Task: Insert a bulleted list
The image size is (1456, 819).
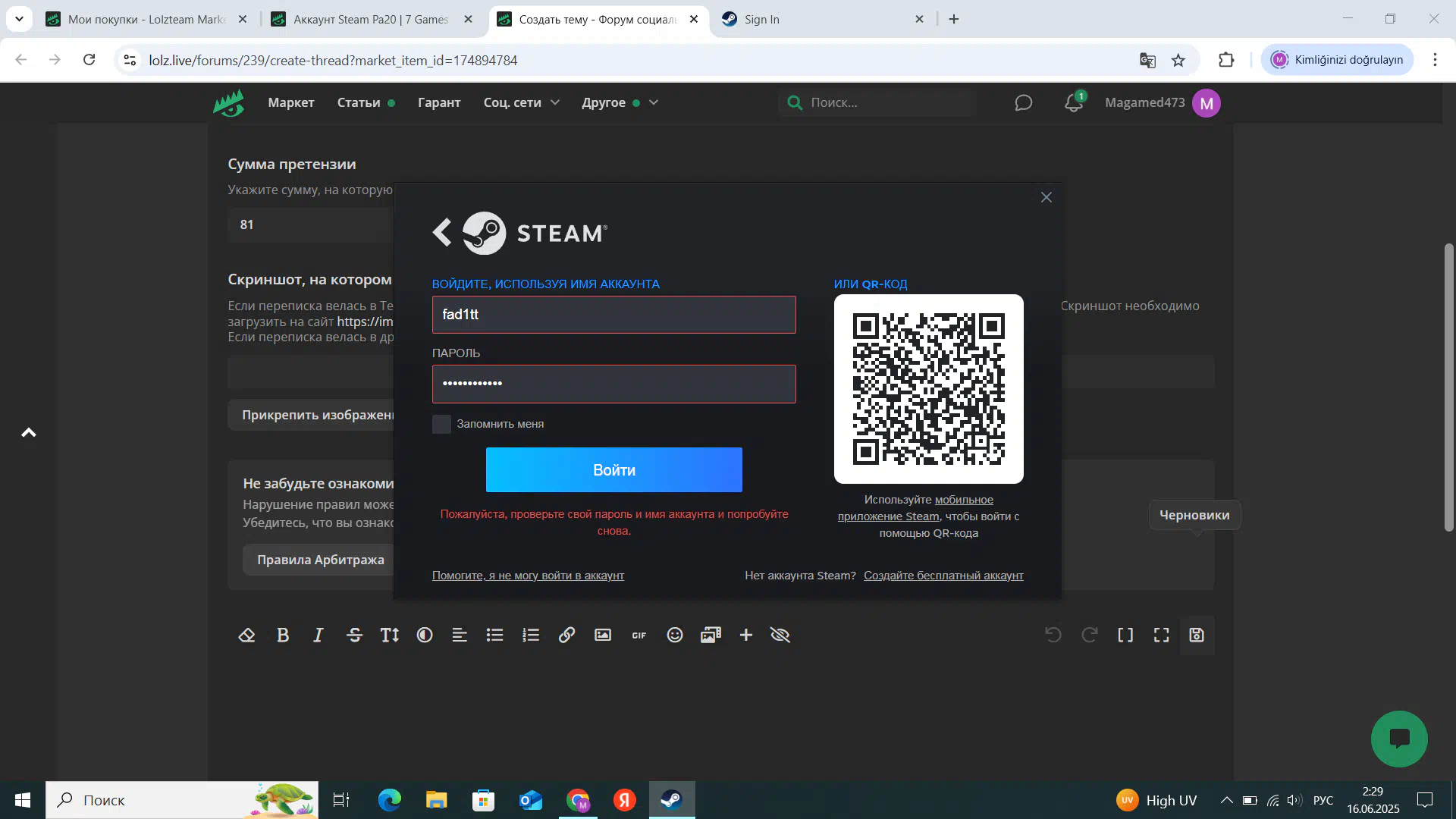Action: (495, 635)
